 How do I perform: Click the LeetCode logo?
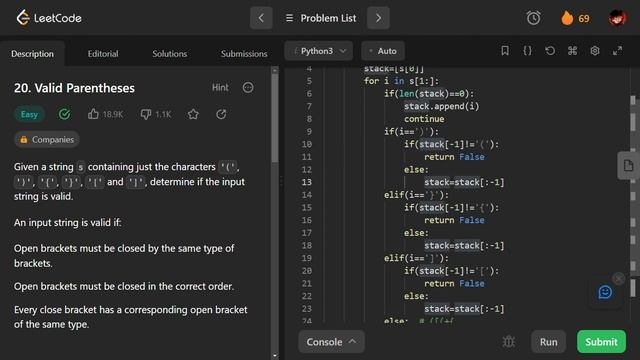(x=49, y=18)
